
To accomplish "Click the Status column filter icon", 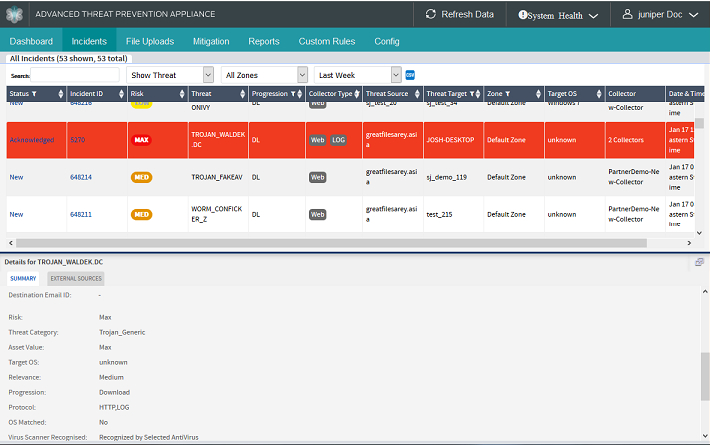I will pos(34,94).
